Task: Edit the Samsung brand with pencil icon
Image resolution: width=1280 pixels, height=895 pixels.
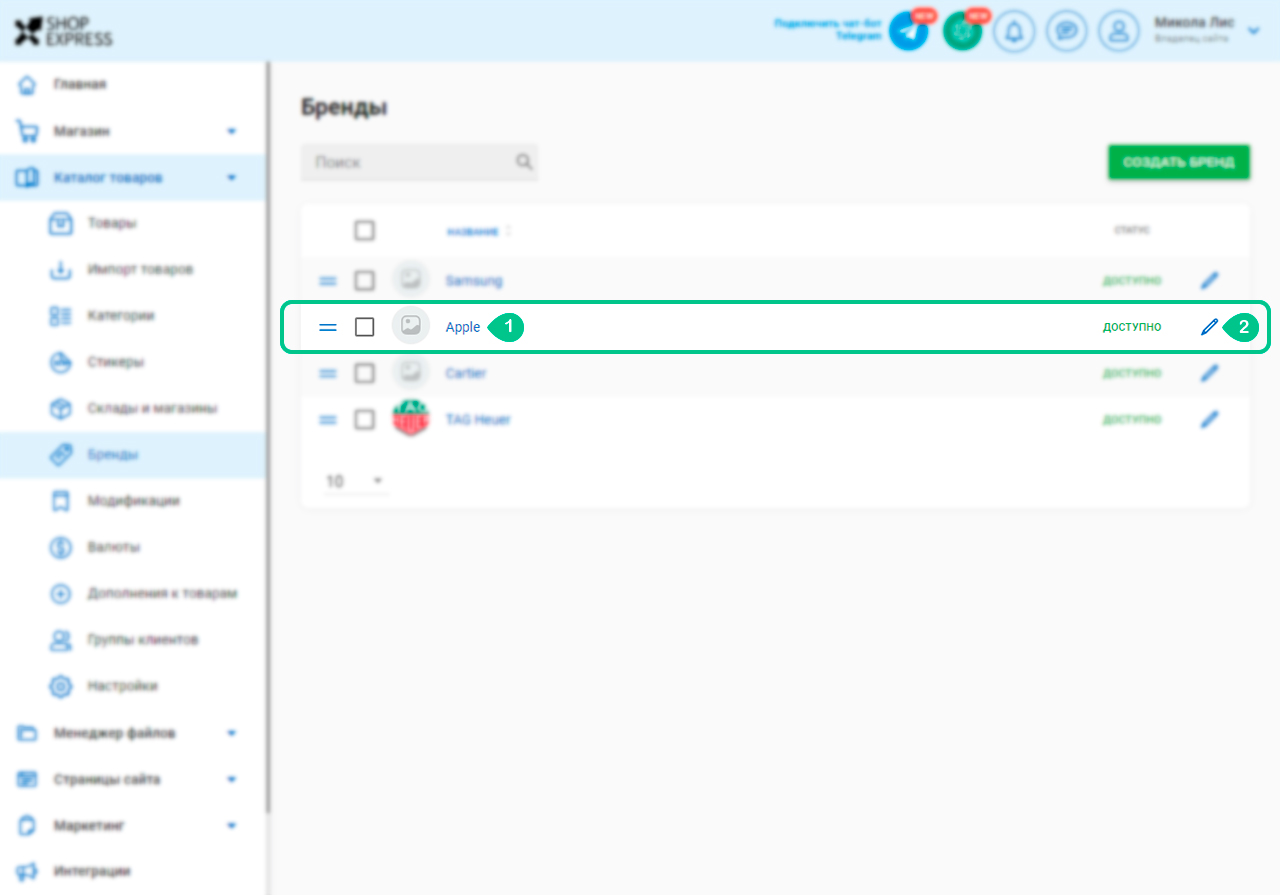Action: point(1210,281)
